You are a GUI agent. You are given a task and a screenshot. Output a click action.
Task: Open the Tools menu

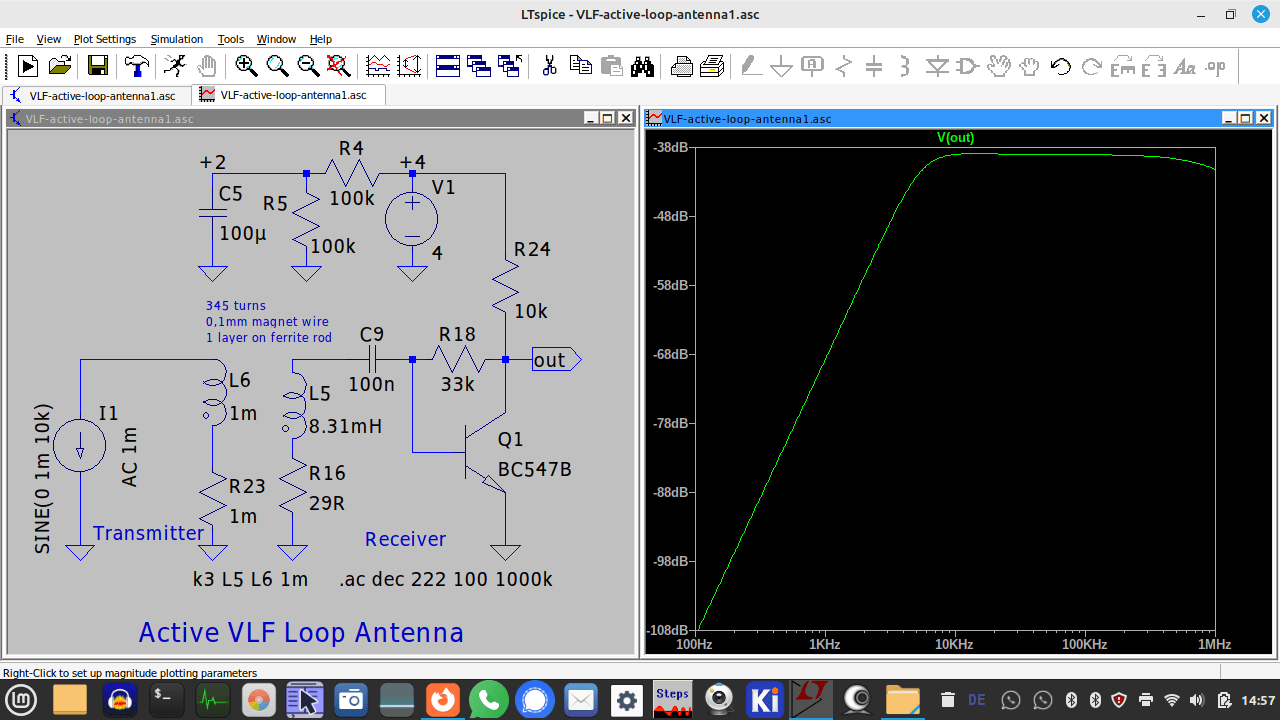231,39
